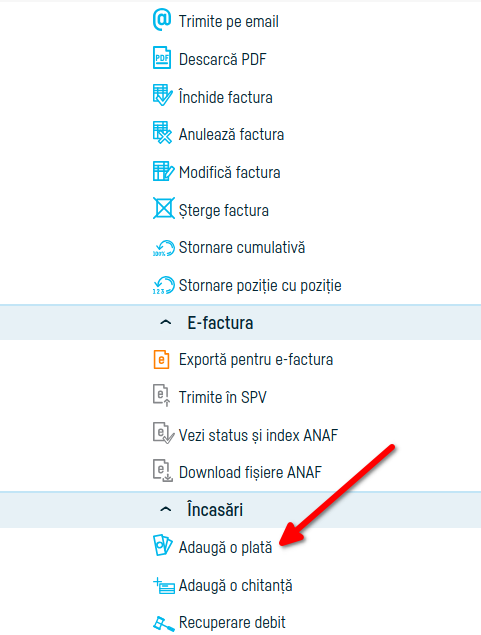Select Trimite în SPV menu entry
Screen dimensions: 481x635
pos(223,397)
